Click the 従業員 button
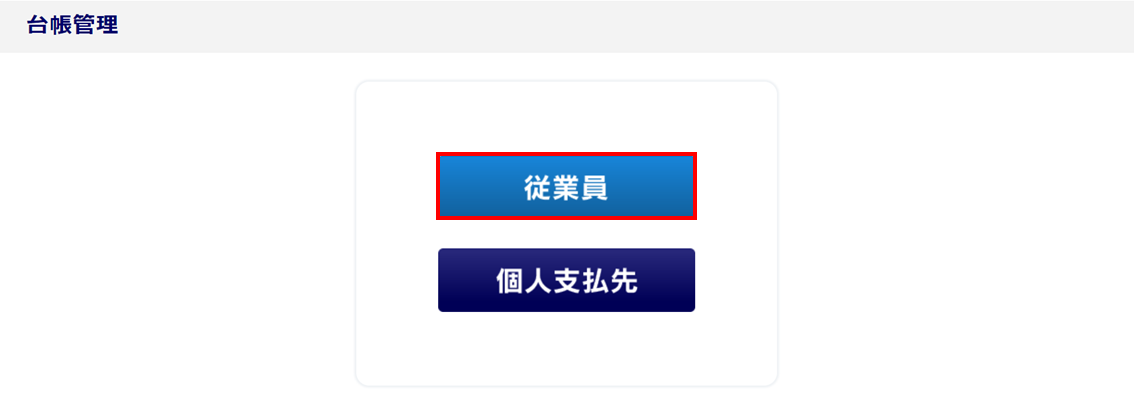 [566, 186]
